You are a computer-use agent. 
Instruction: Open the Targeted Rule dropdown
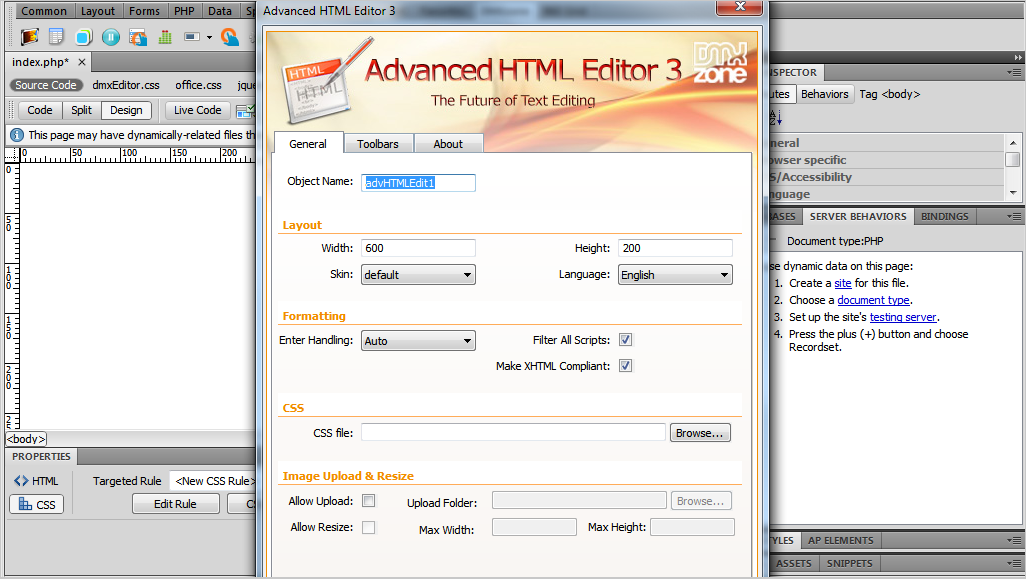(x=213, y=481)
